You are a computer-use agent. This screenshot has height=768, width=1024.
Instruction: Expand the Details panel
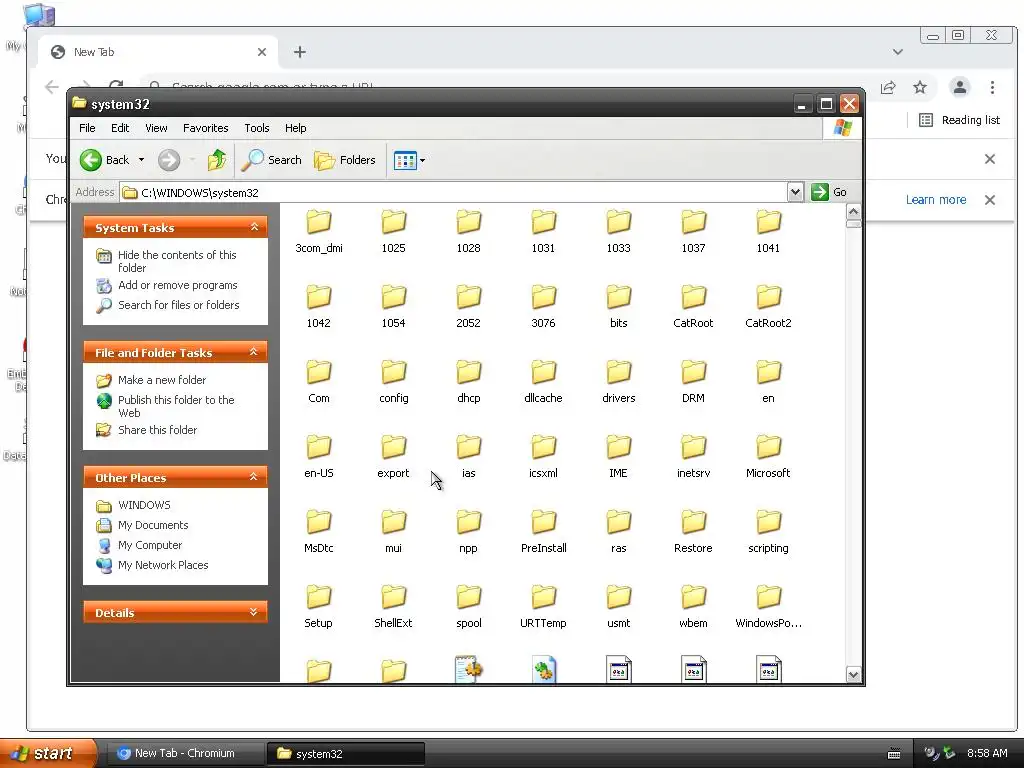click(x=254, y=612)
